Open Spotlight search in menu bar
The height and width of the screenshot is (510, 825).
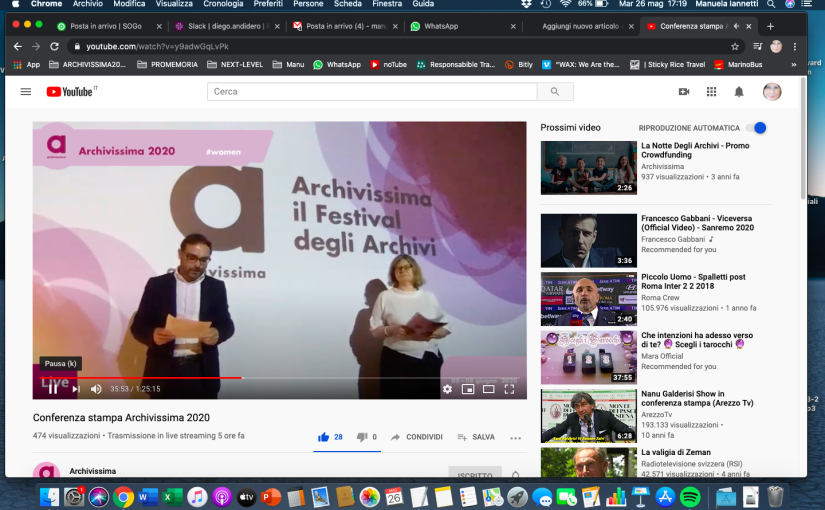771,4
